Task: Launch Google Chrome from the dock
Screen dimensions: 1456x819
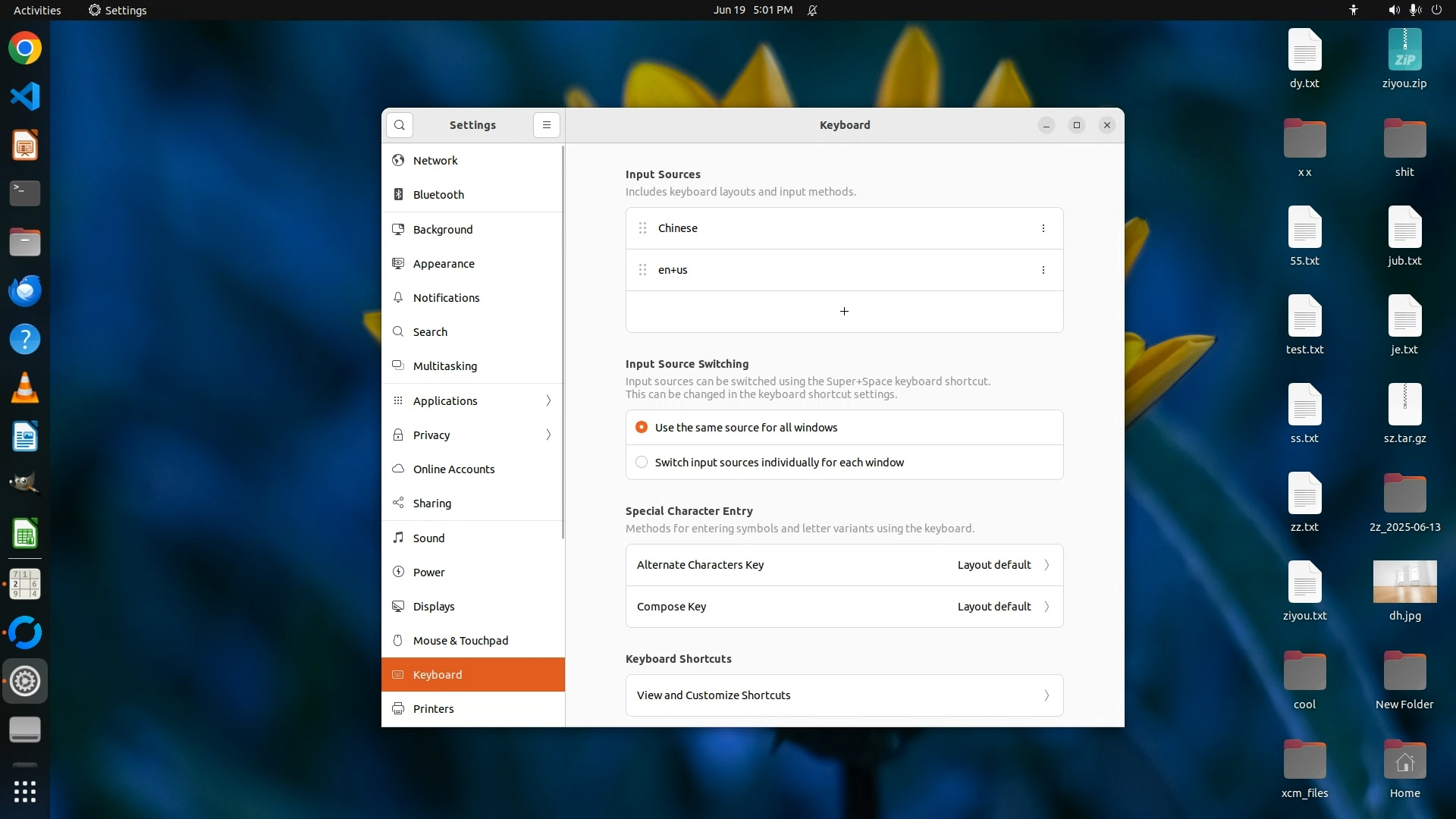Action: coord(25,49)
